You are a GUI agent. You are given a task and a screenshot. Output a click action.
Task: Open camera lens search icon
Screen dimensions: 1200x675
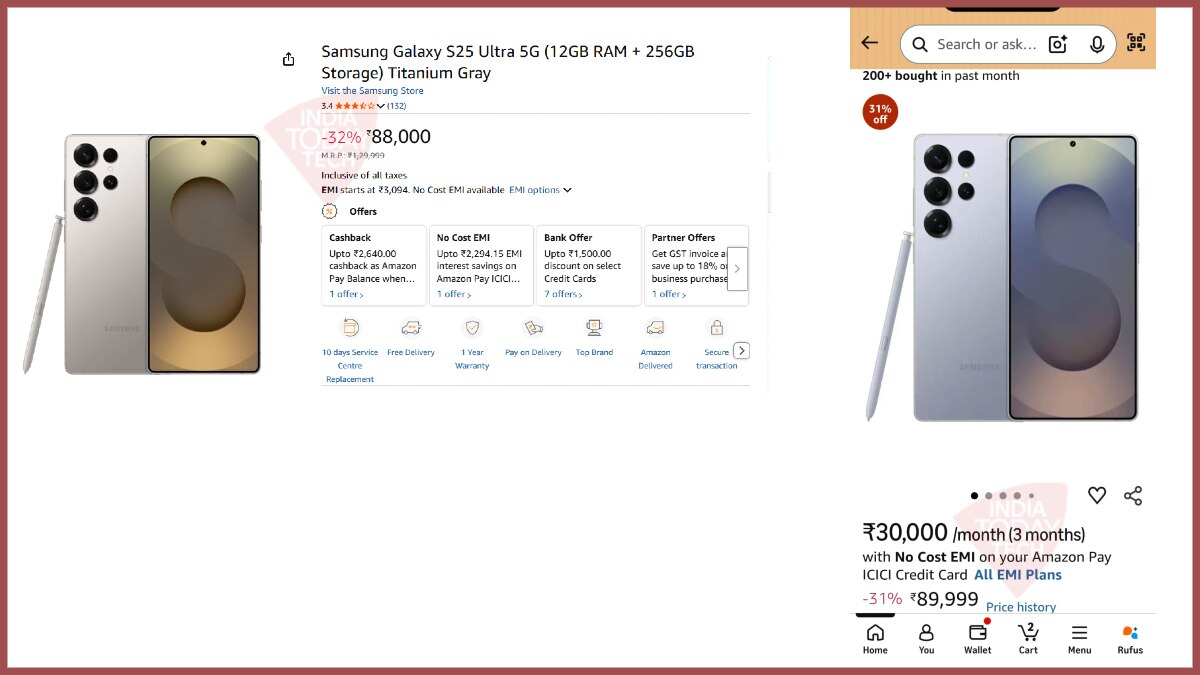1058,44
